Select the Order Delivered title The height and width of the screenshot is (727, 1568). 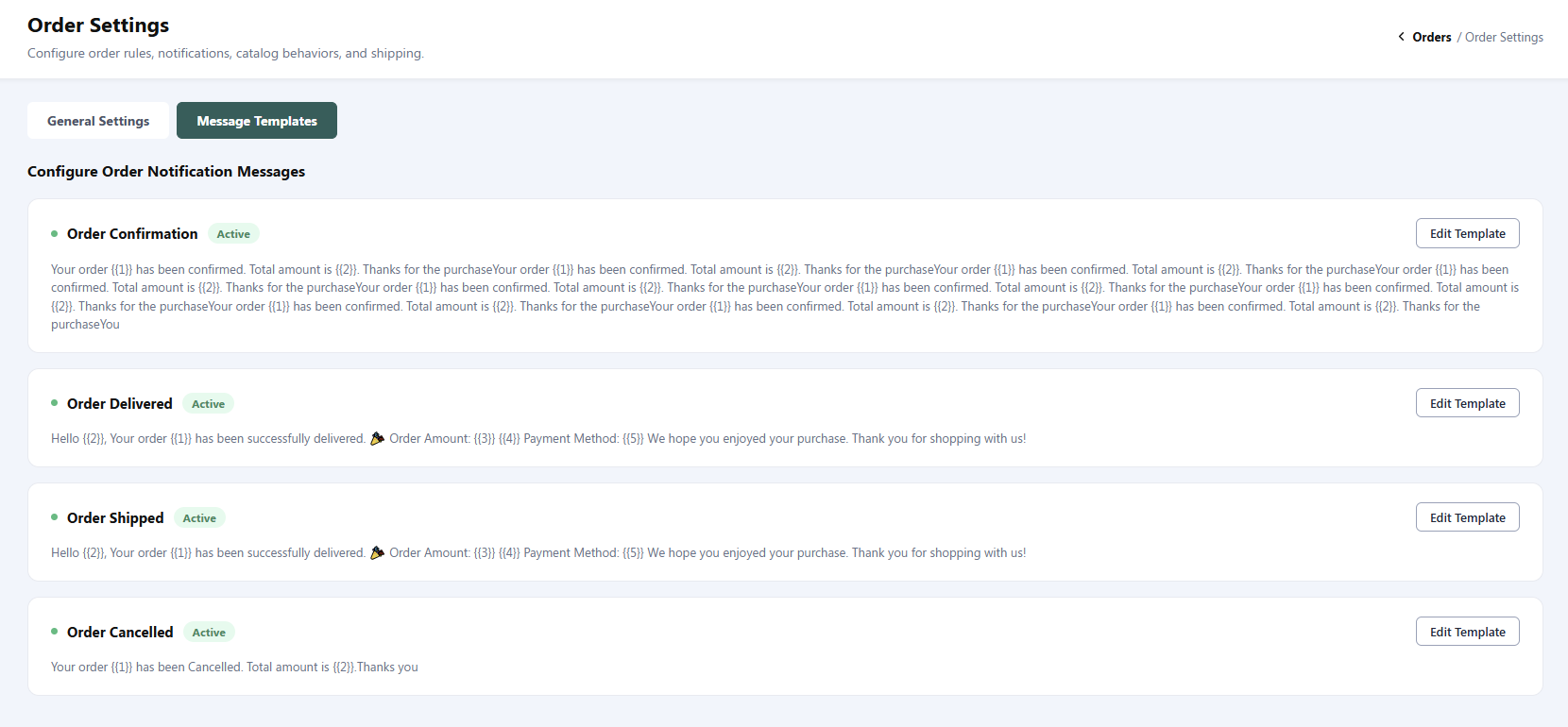120,403
